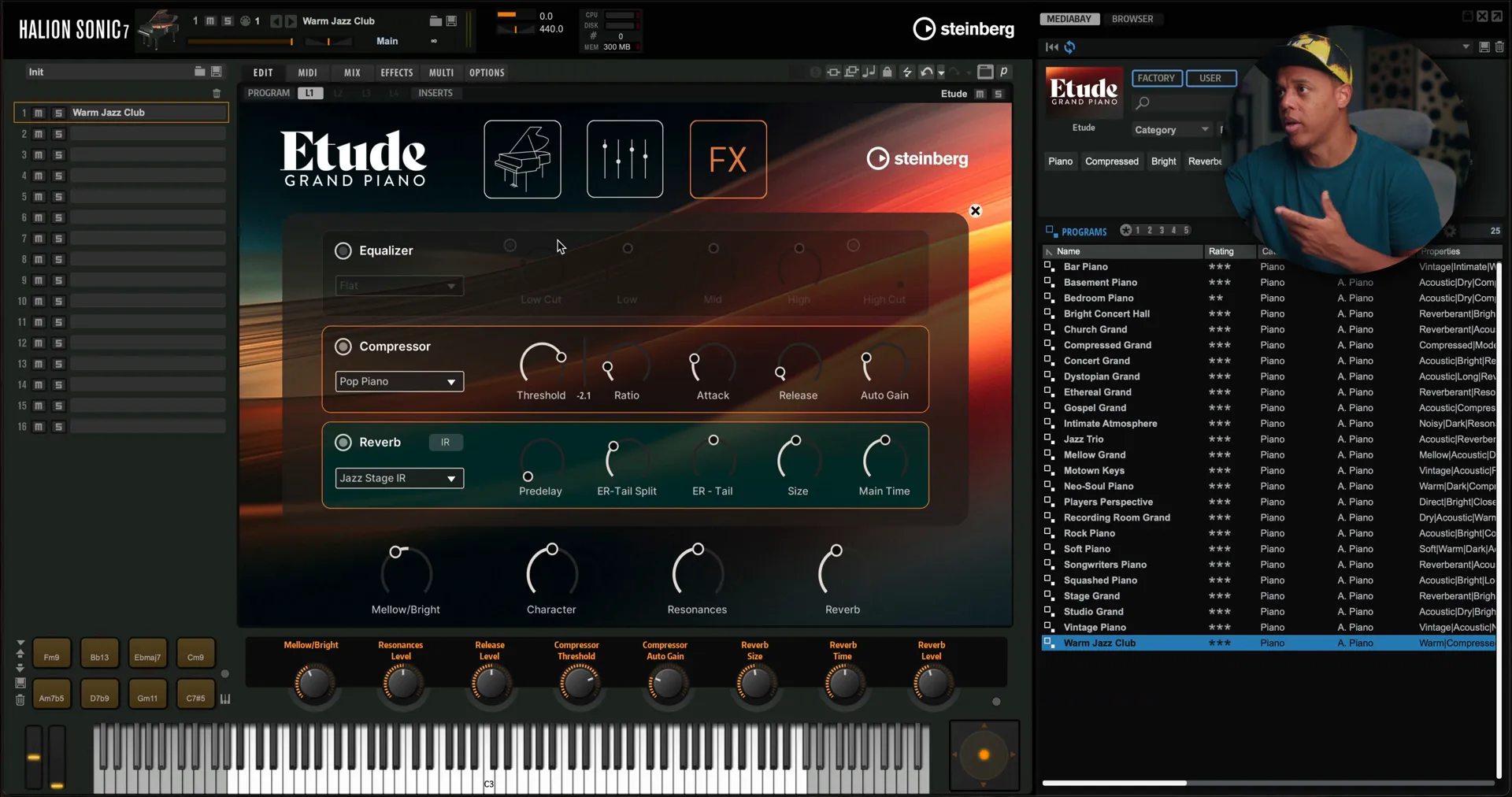The height and width of the screenshot is (797, 1512).
Task: Open the Reverb Jazz Stage IR dropdown
Action: point(399,478)
